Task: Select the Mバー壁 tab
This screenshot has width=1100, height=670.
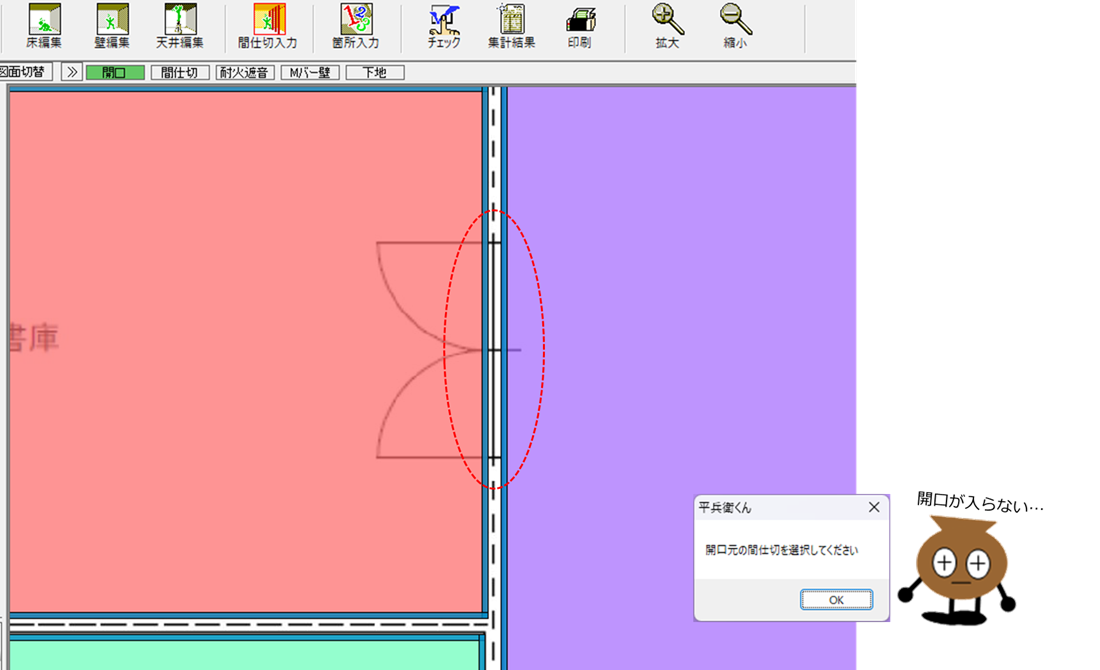Action: pos(310,73)
